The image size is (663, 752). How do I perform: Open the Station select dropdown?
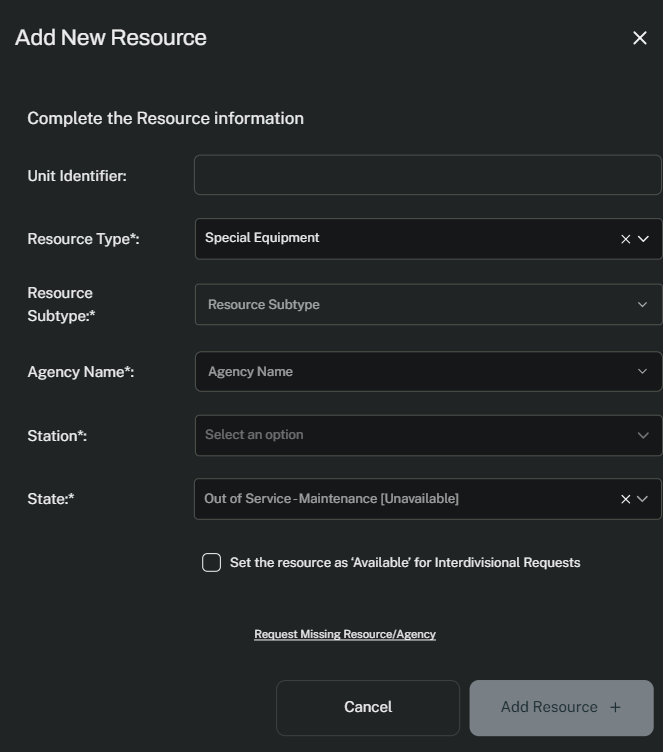pos(428,435)
